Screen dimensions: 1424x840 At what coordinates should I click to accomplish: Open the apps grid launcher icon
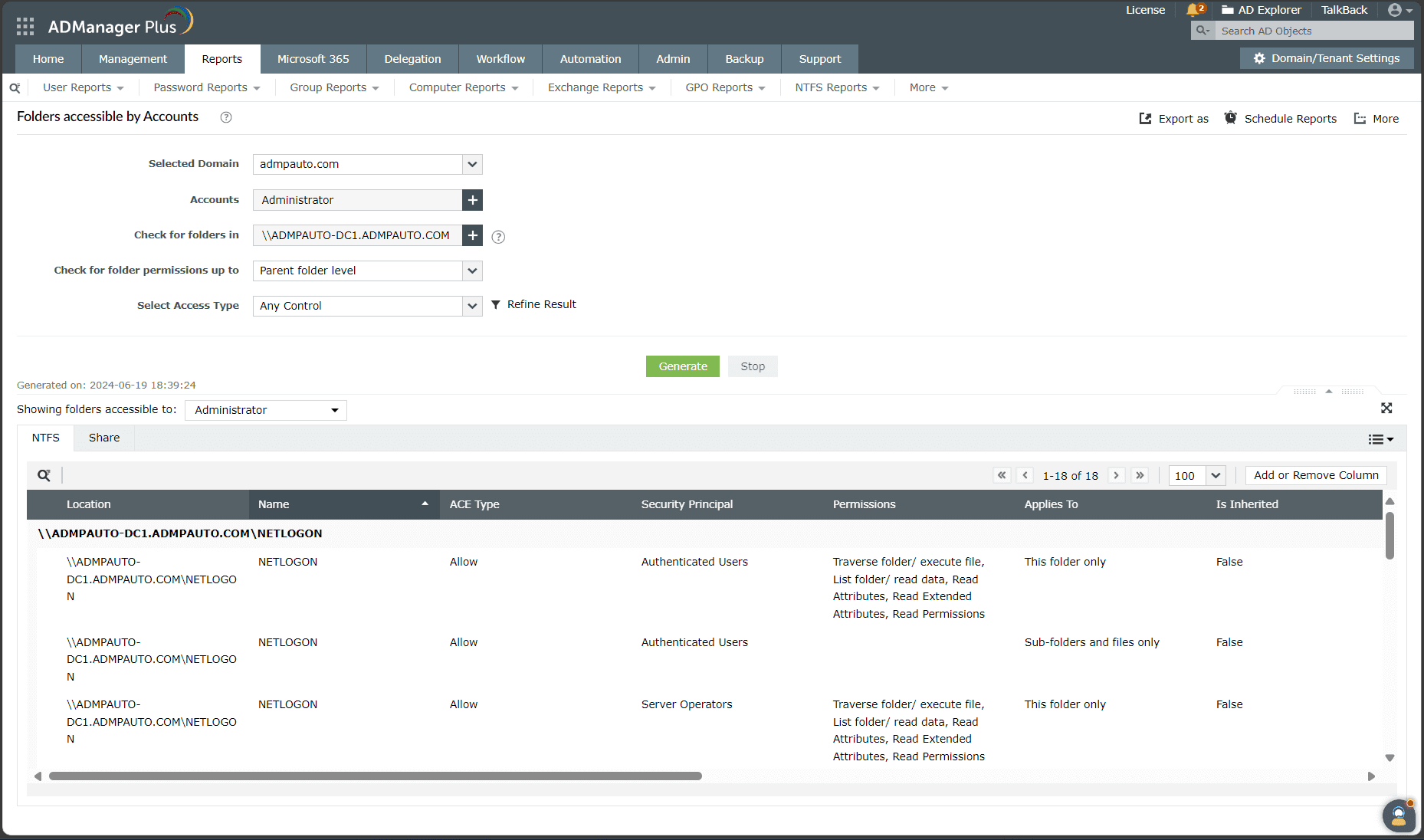point(25,27)
